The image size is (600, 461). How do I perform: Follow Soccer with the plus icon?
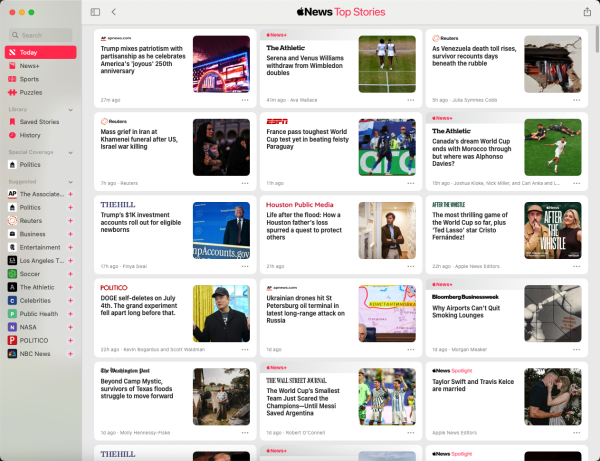click(70, 274)
